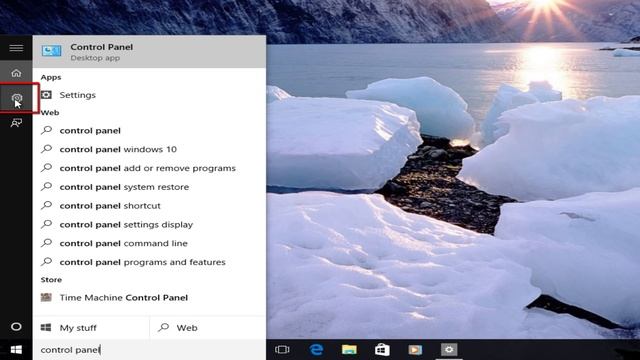The height and width of the screenshot is (360, 640).
Task: Switch to My stuff search filter
Action: click(91, 328)
